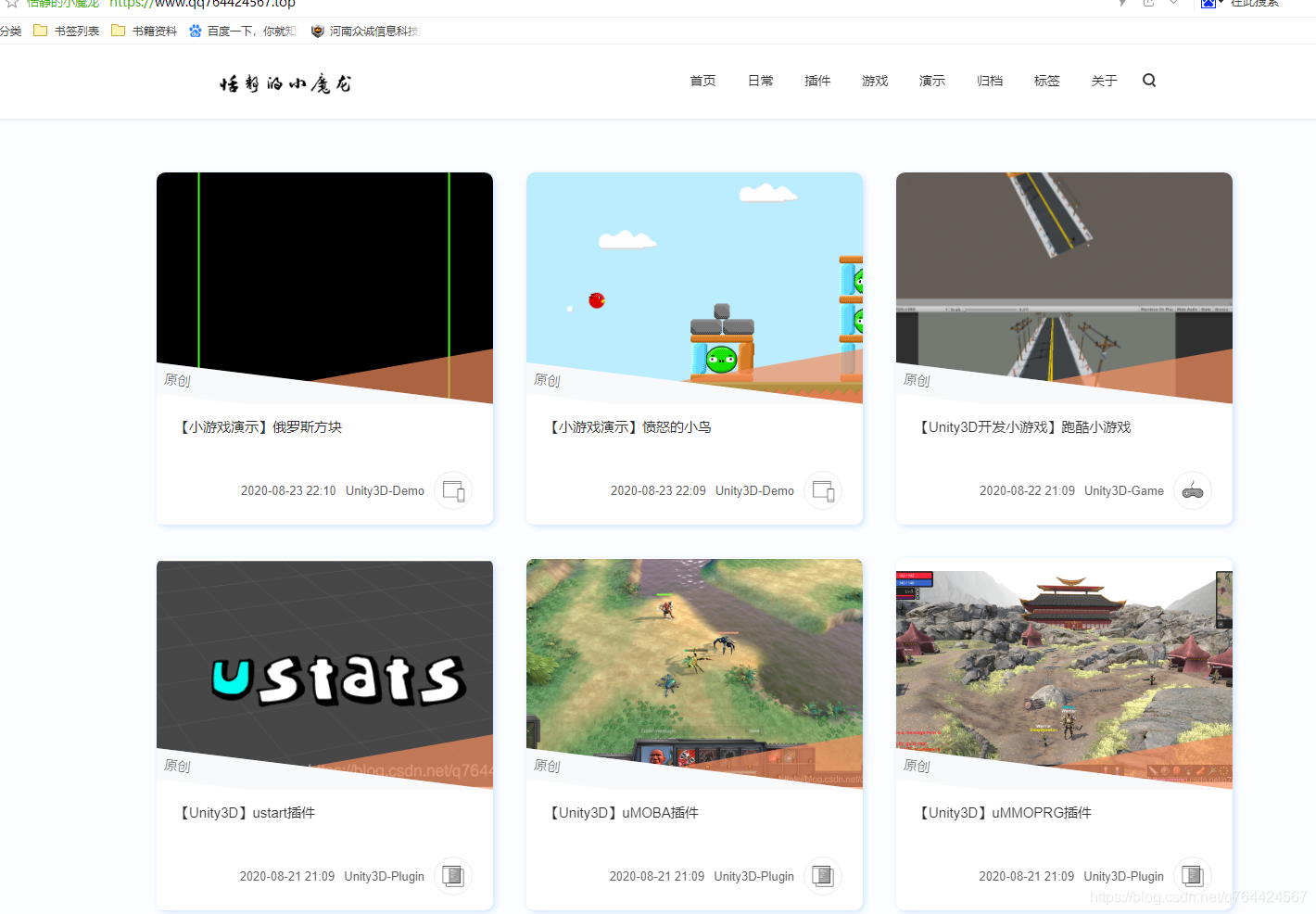Click the plugin icon on uMMOPRG插件 card
Screen dimensions: 1316x914
pos(1193,875)
